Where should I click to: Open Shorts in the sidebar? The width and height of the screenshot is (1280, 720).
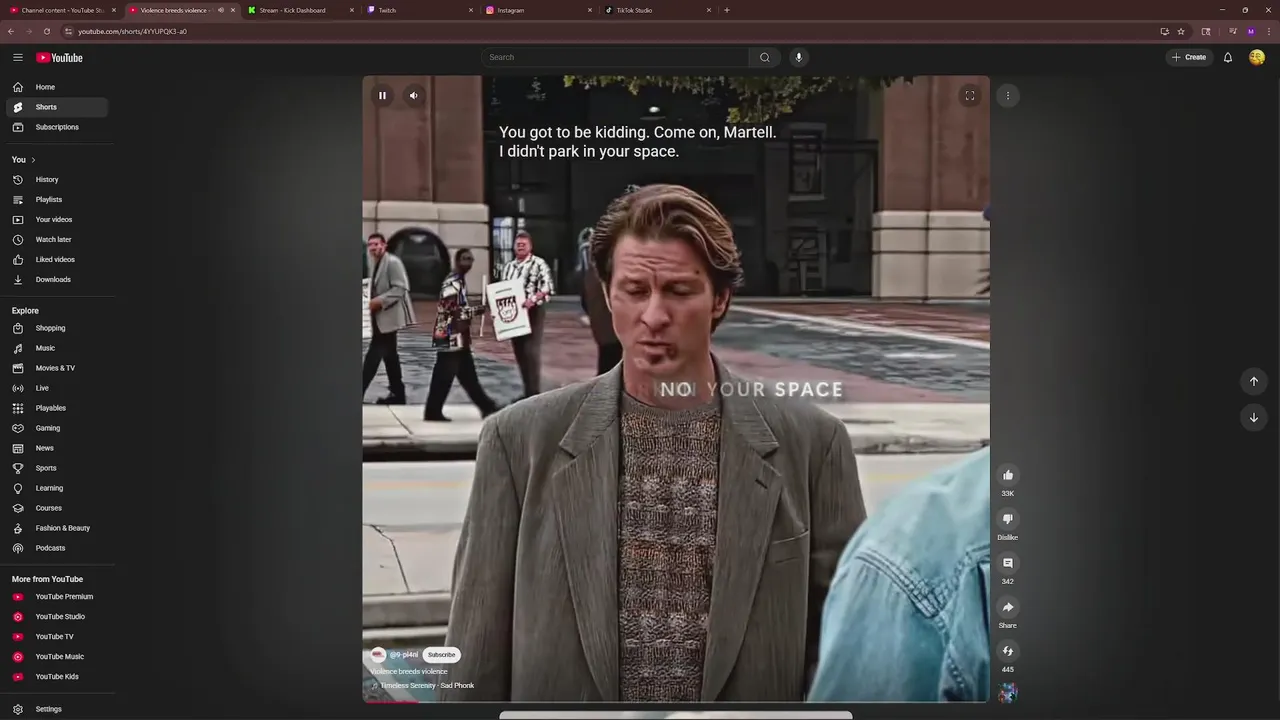pos(57,107)
